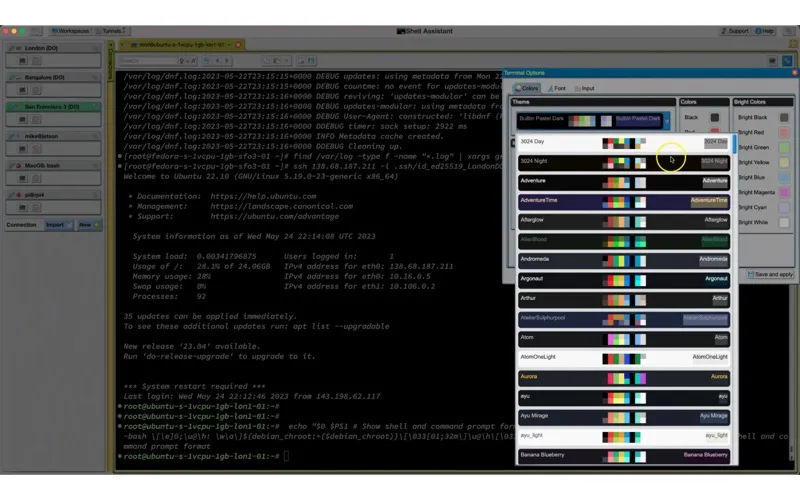Open terminal icon under San Francisco 3 (DO)
The image size is (800, 500).
pyautogui.click(x=22, y=119)
